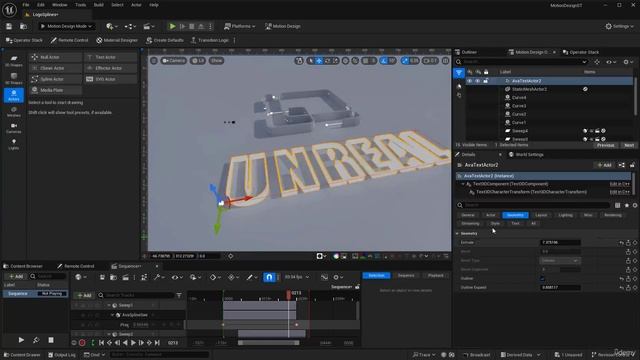
Task: Switch to the Actors palette category
Action: pyautogui.click(x=14, y=96)
